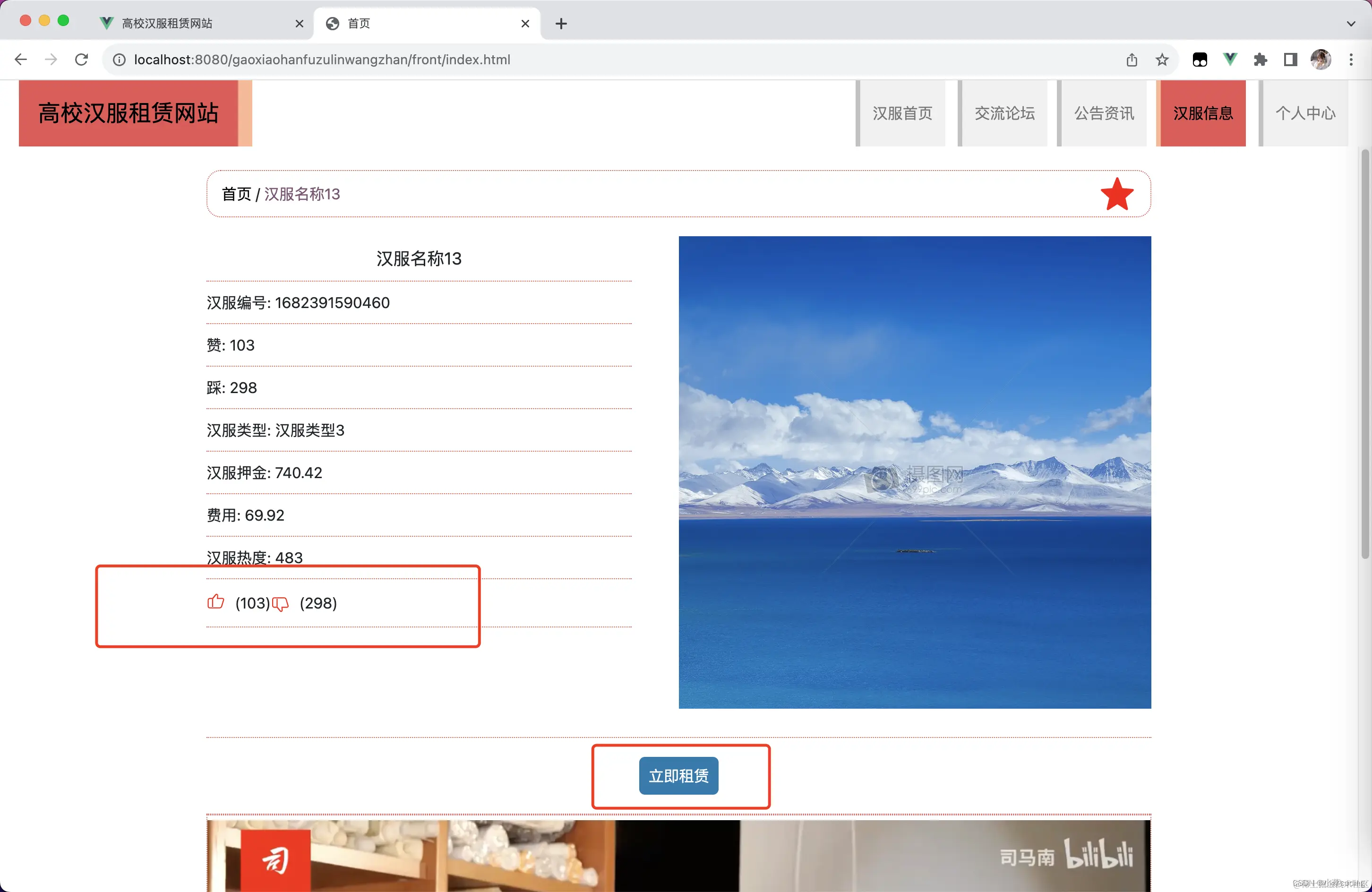The height and width of the screenshot is (892, 1372).
Task: Click the thumbs-up like icon
Action: pos(215,602)
